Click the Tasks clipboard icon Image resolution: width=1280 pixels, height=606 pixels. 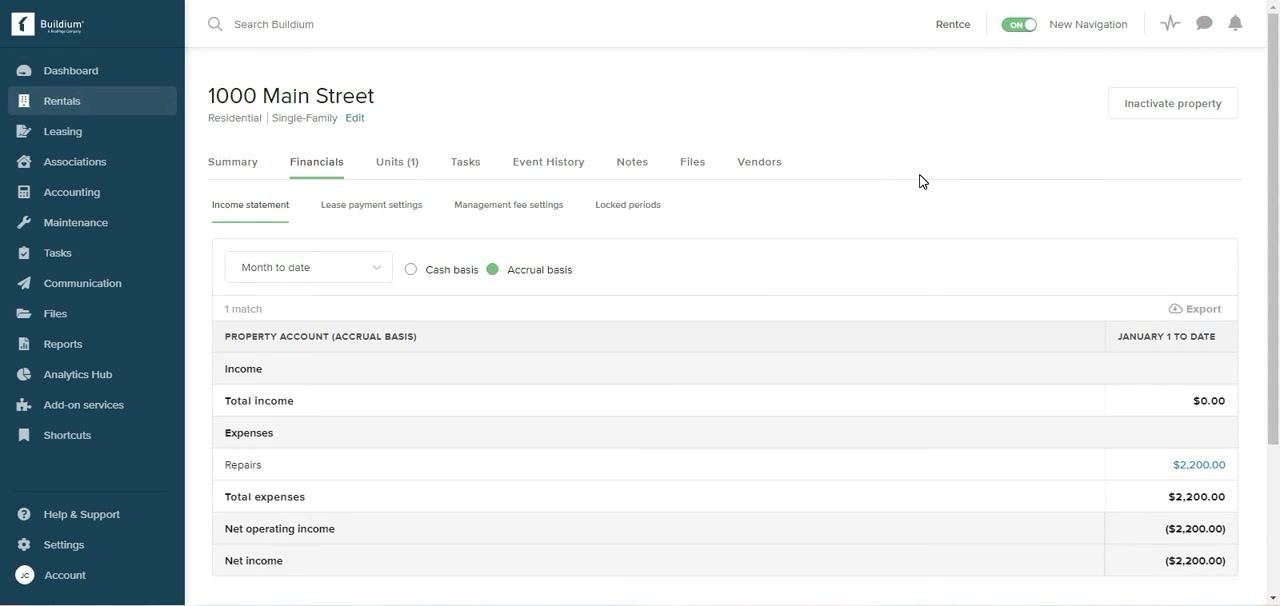pos(24,253)
